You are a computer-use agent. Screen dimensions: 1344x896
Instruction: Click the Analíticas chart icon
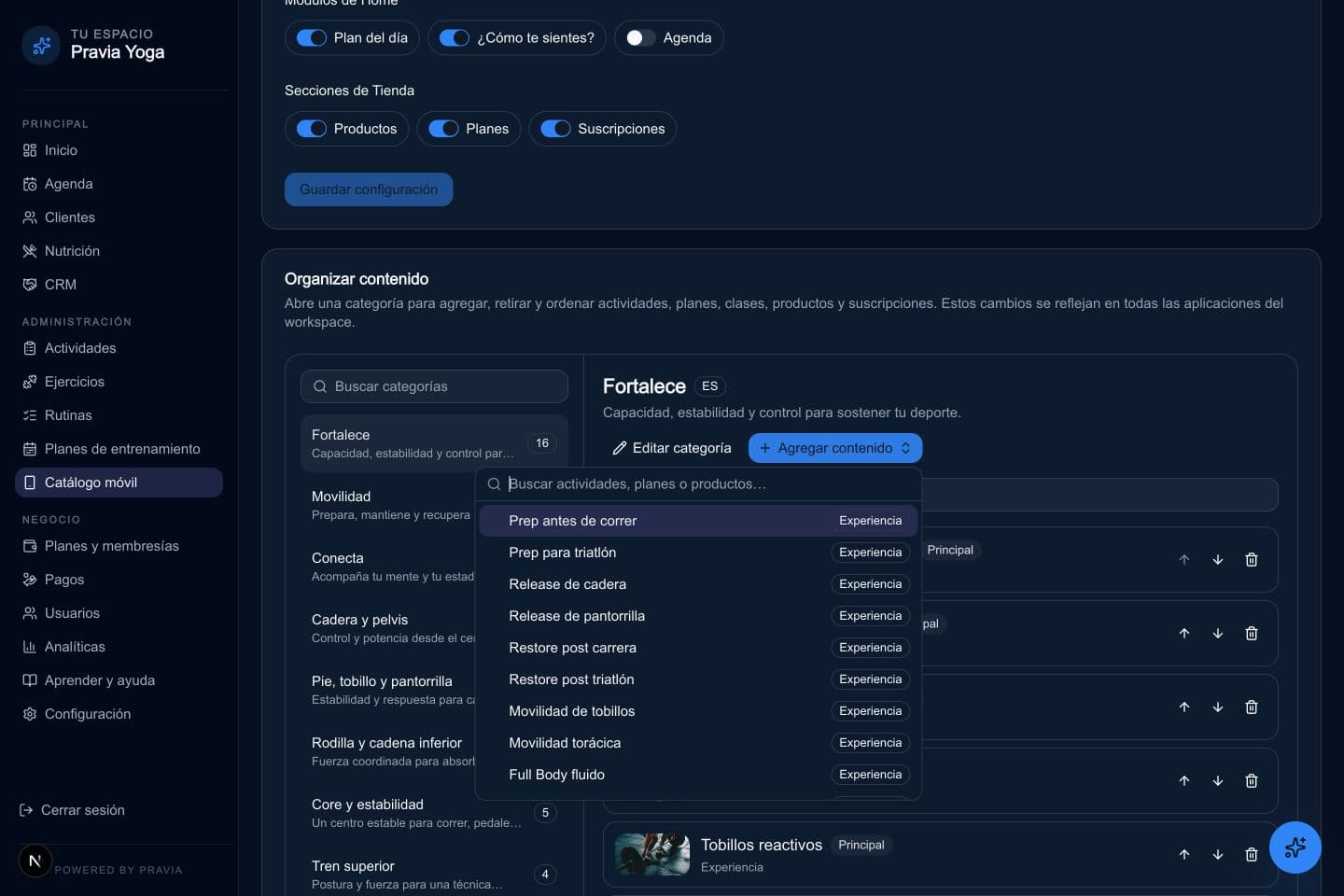tap(30, 647)
